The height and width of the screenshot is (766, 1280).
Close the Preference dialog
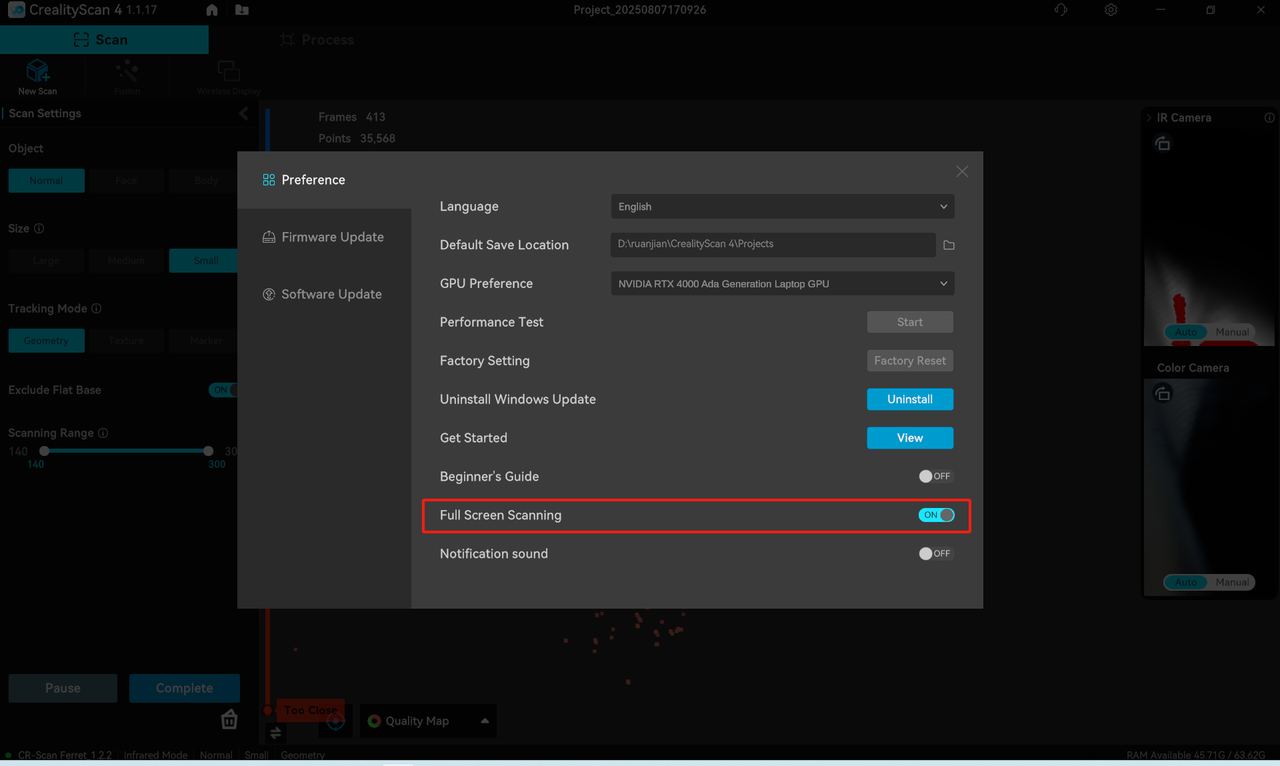point(962,172)
